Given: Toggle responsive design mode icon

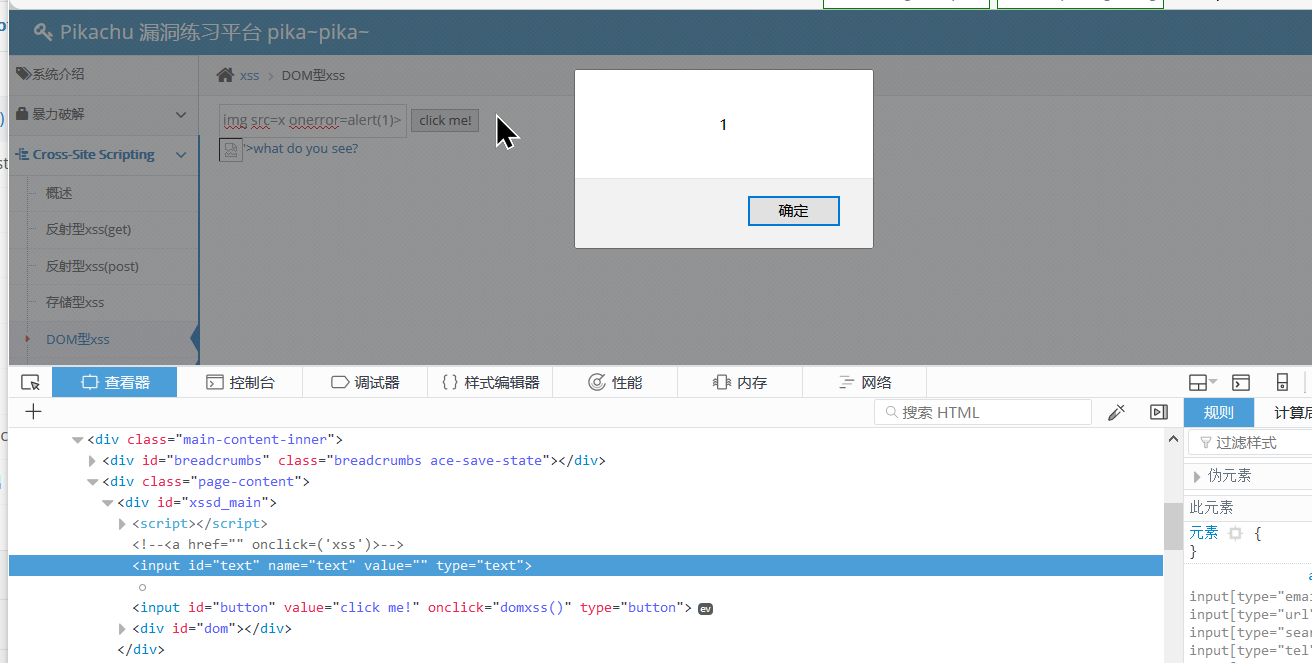Looking at the screenshot, I should [1282, 382].
